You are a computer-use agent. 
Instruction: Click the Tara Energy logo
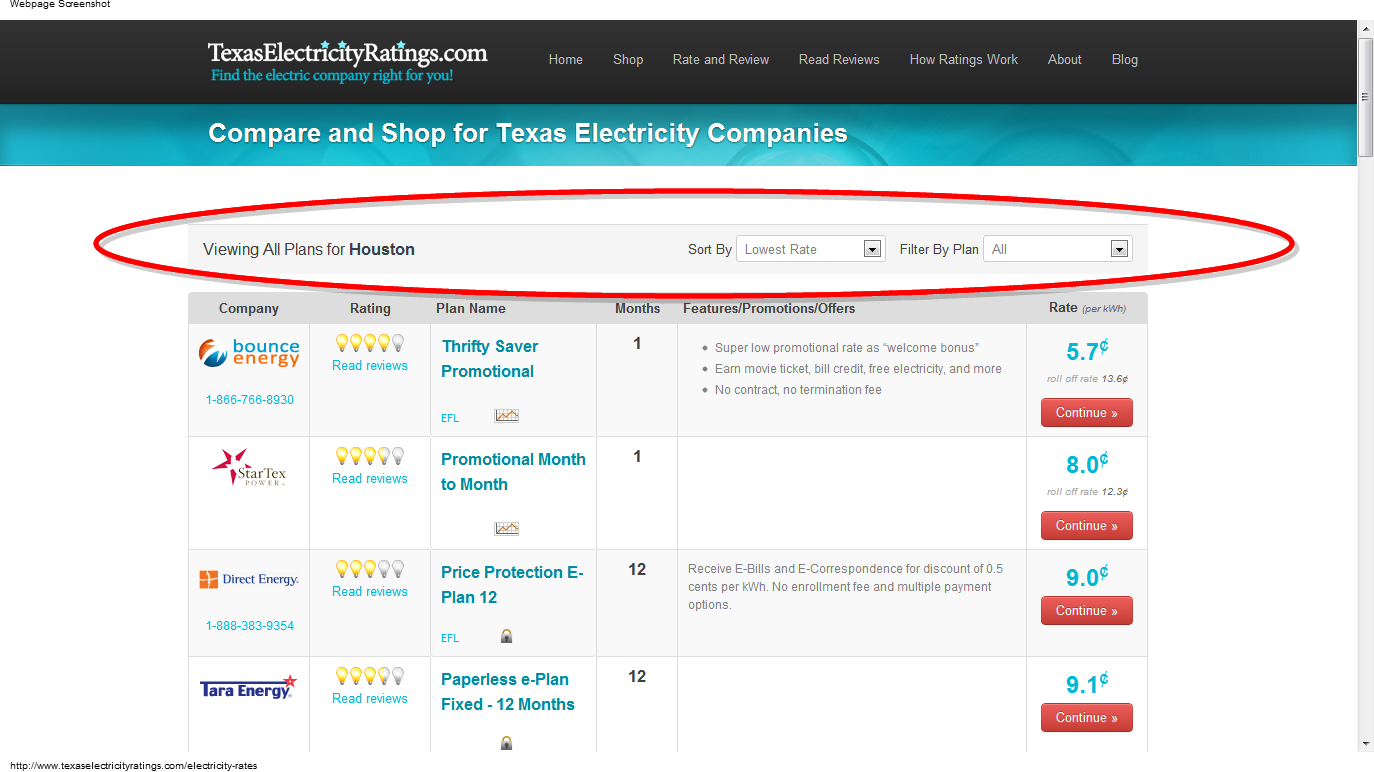[x=249, y=687]
